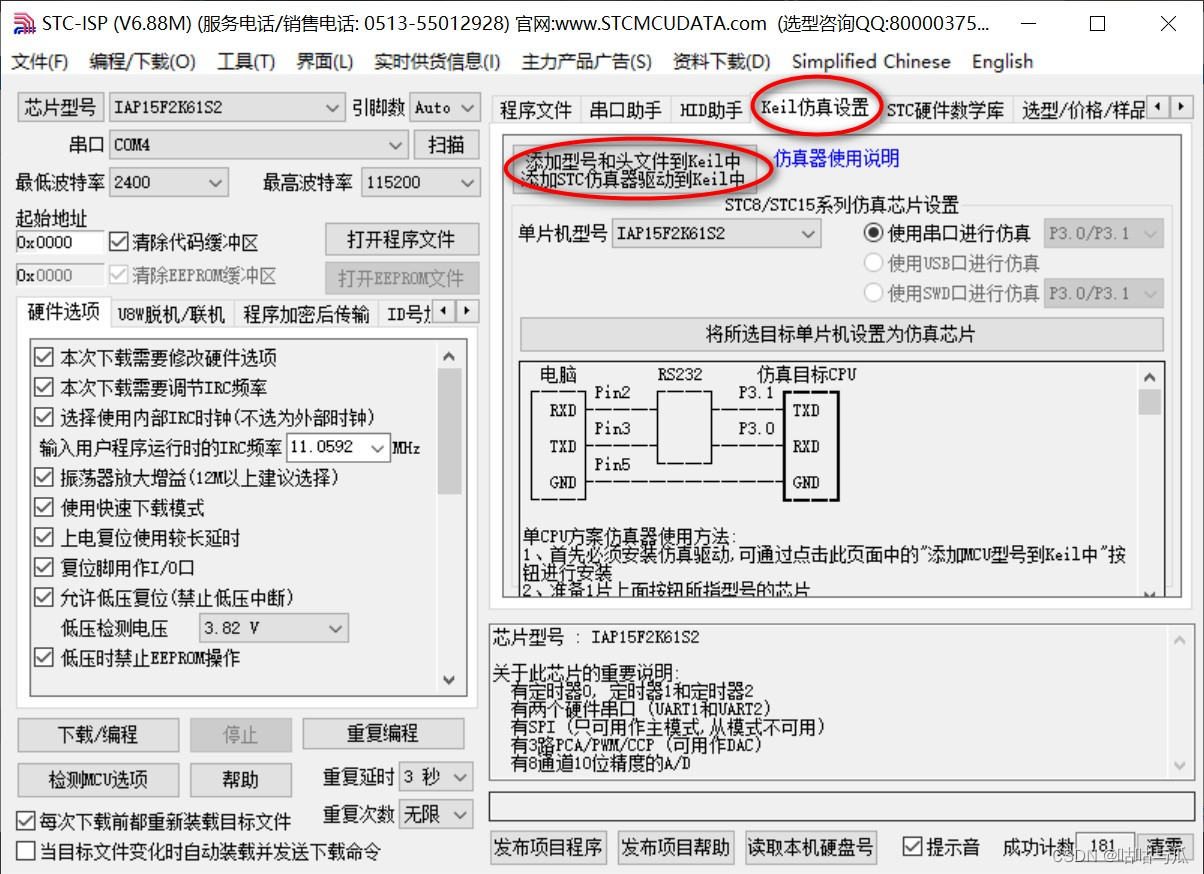Open the 最低波特率 2400 dropdown
The height and width of the screenshot is (874, 1204).
point(169,183)
